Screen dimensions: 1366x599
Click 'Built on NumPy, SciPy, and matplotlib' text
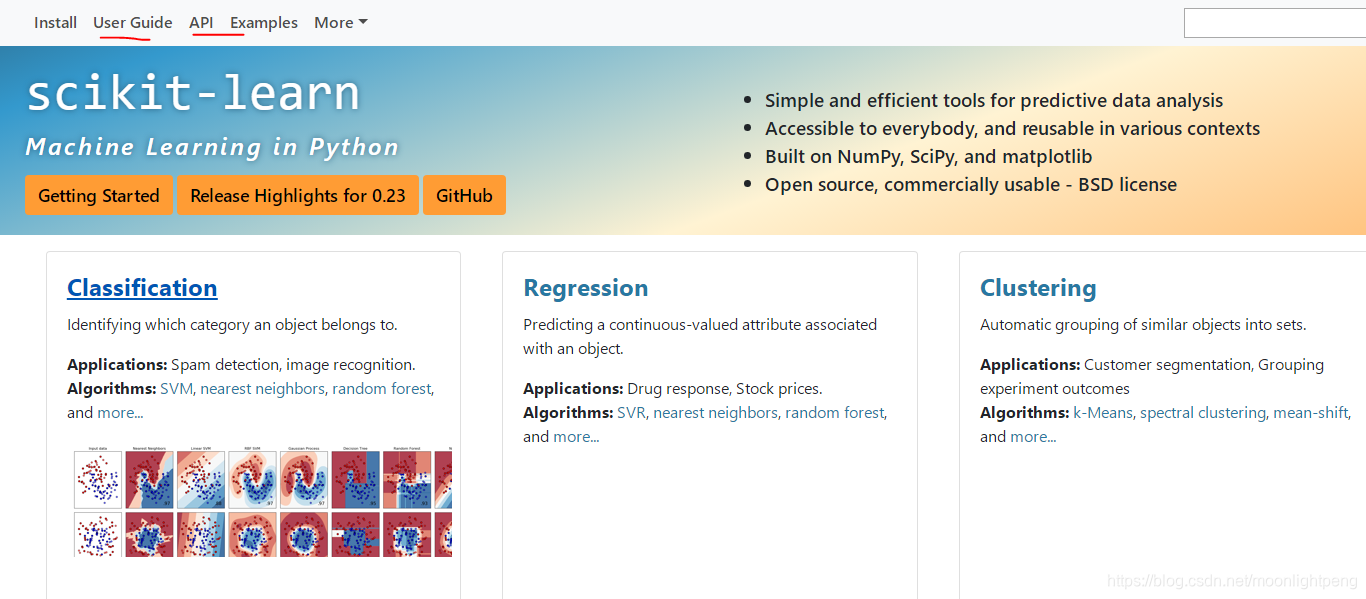(928, 156)
